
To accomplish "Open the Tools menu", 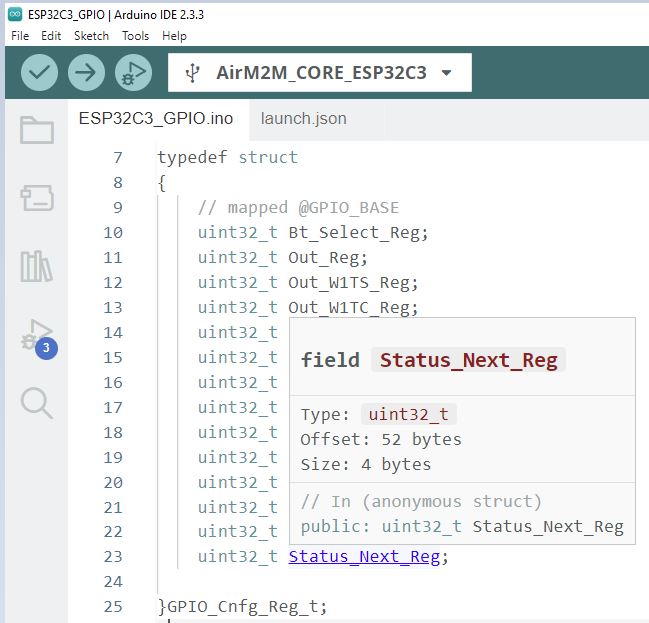I will [x=135, y=36].
